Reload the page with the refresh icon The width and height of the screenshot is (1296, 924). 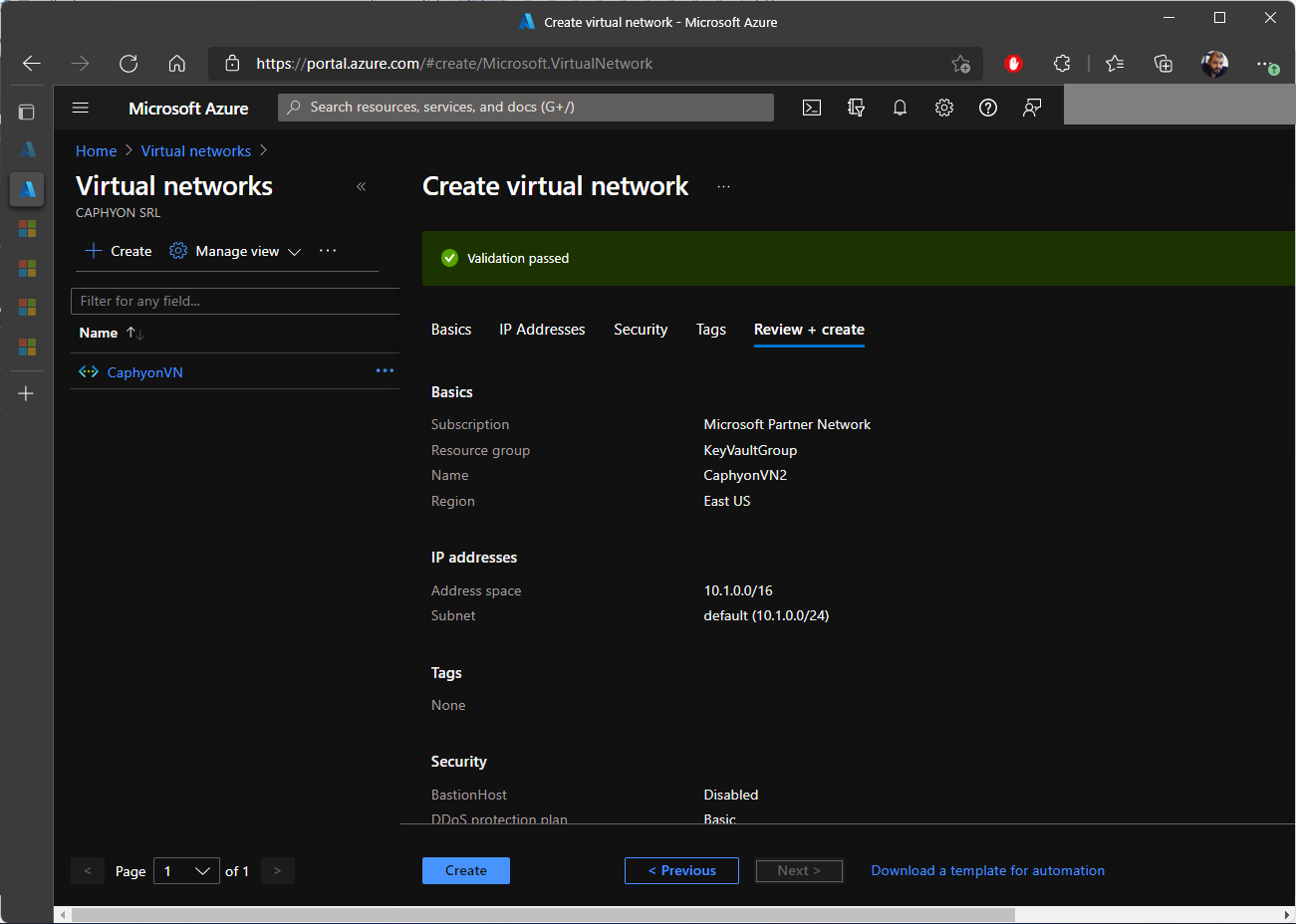pos(129,64)
